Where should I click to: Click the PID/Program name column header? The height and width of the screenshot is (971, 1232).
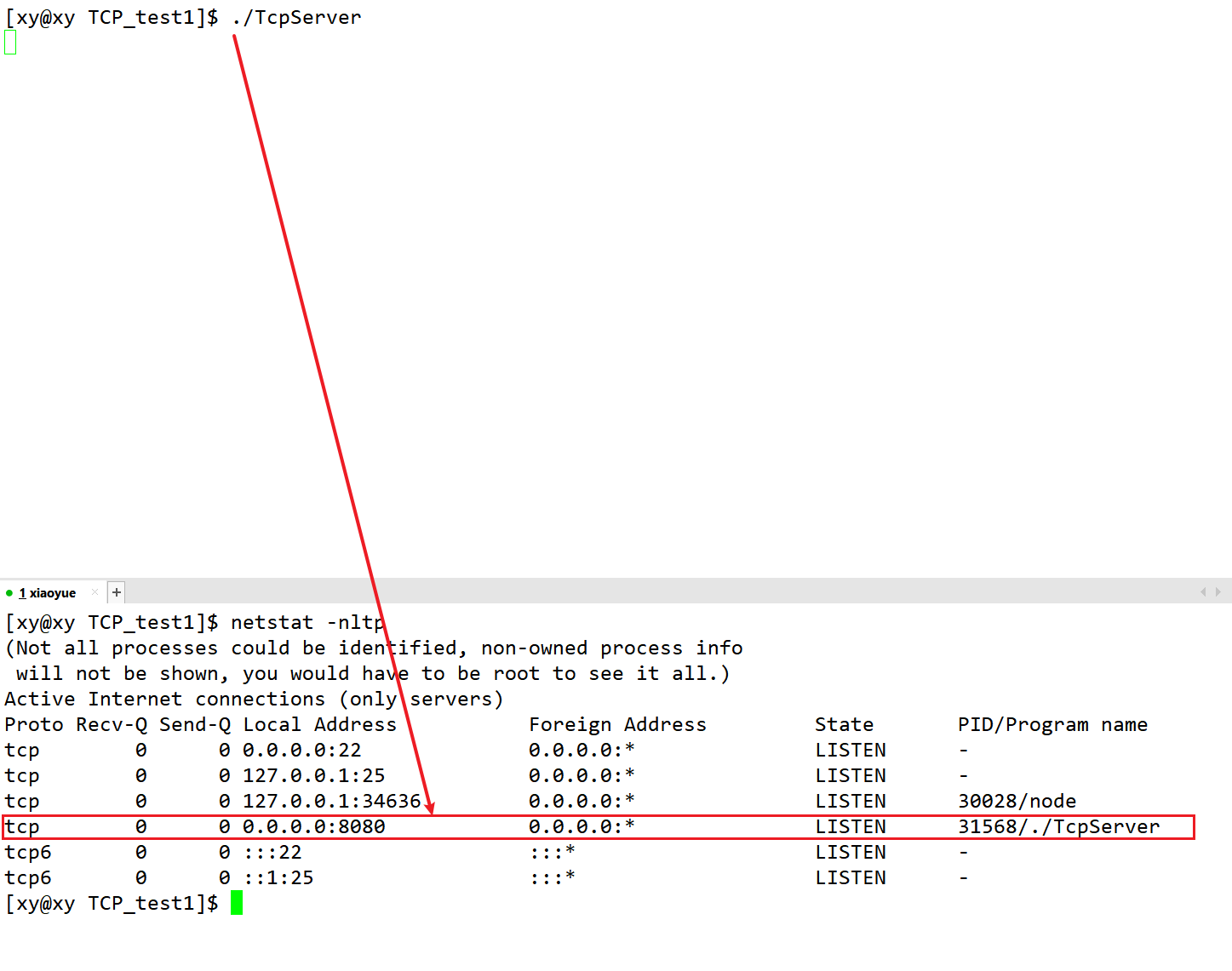(x=1051, y=725)
